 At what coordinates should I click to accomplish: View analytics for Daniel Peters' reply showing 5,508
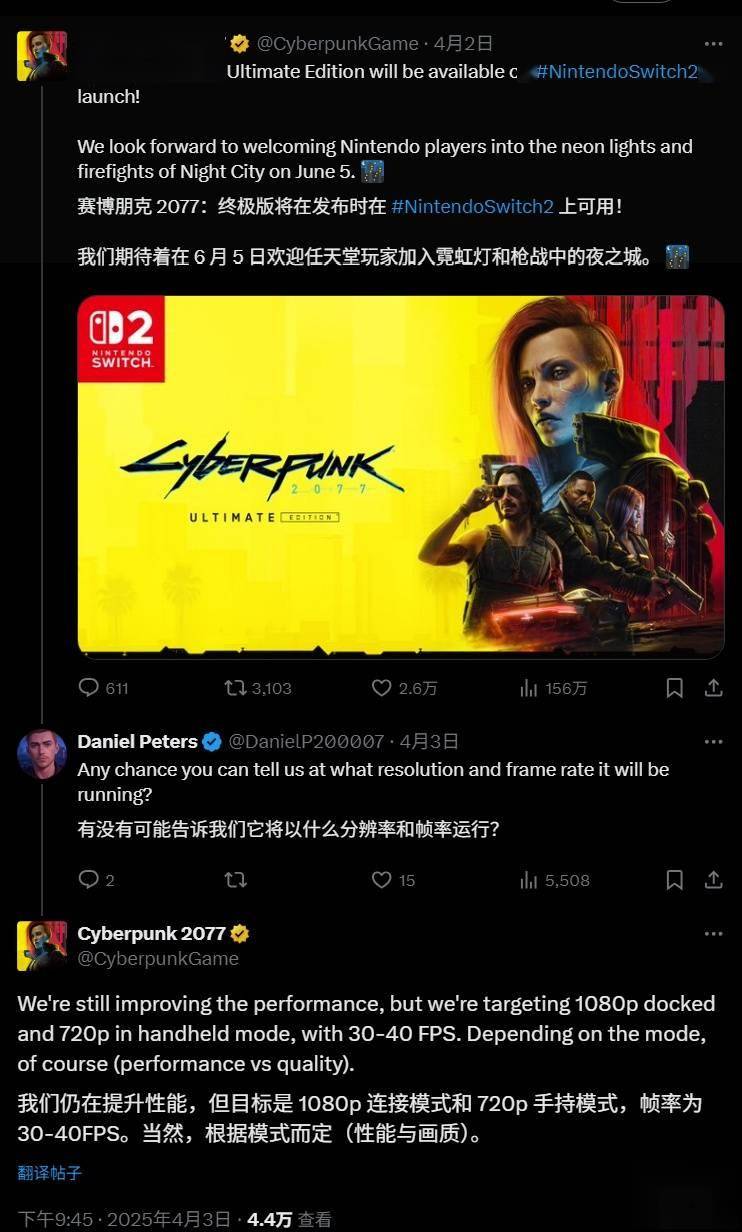pyautogui.click(x=555, y=880)
